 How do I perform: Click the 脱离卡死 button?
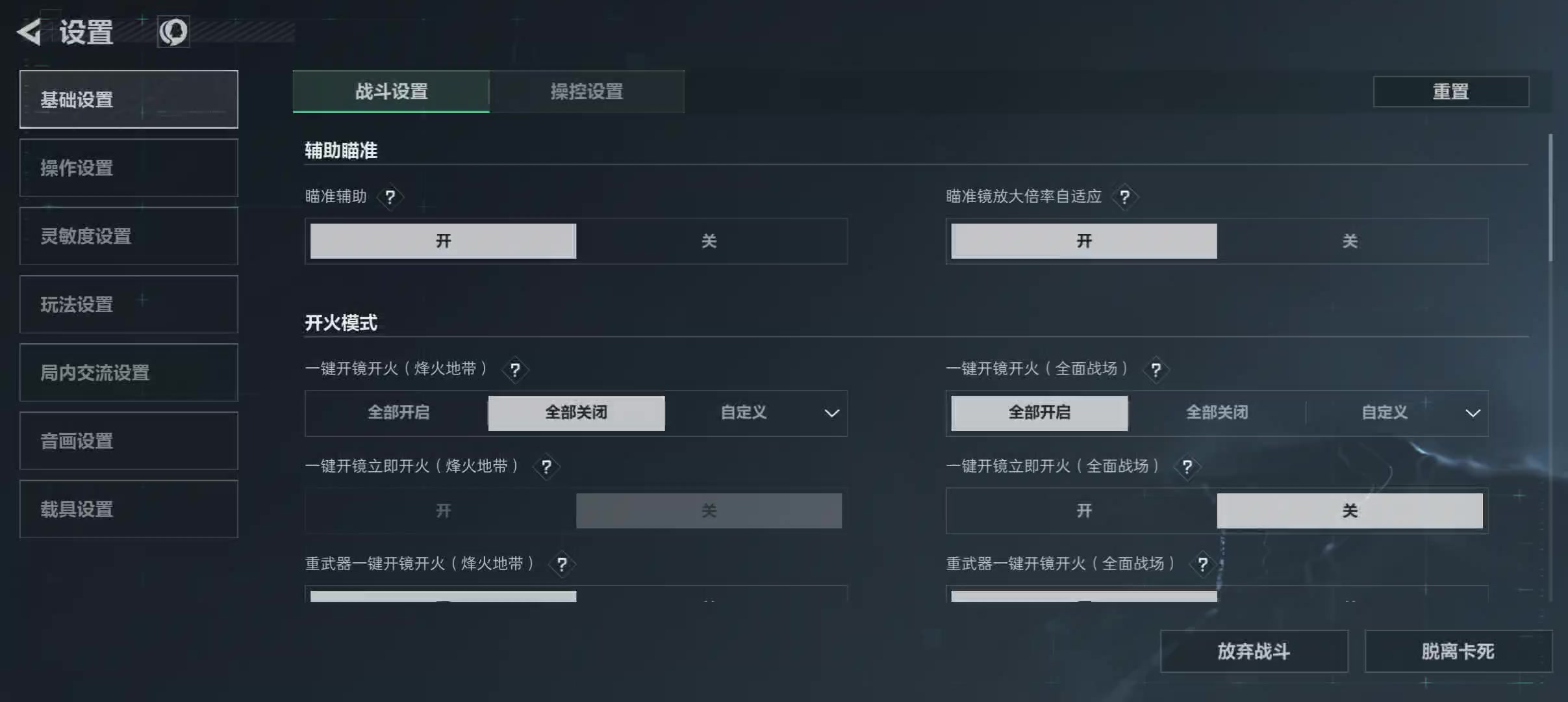(x=1458, y=651)
